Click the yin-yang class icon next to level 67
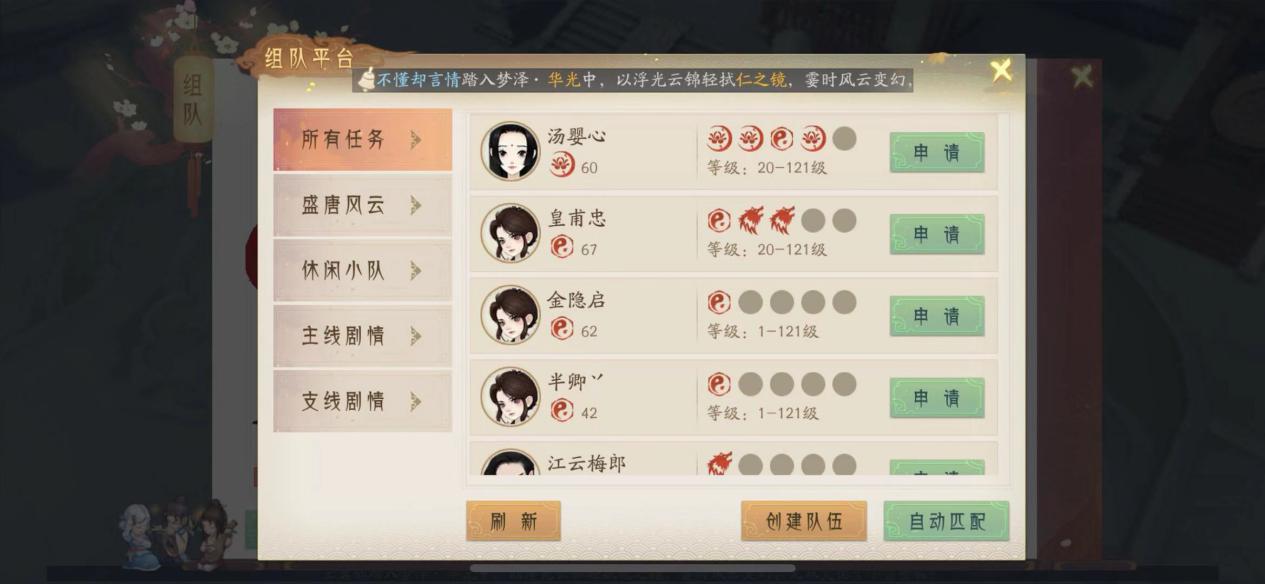The image size is (1265, 584). point(562,247)
